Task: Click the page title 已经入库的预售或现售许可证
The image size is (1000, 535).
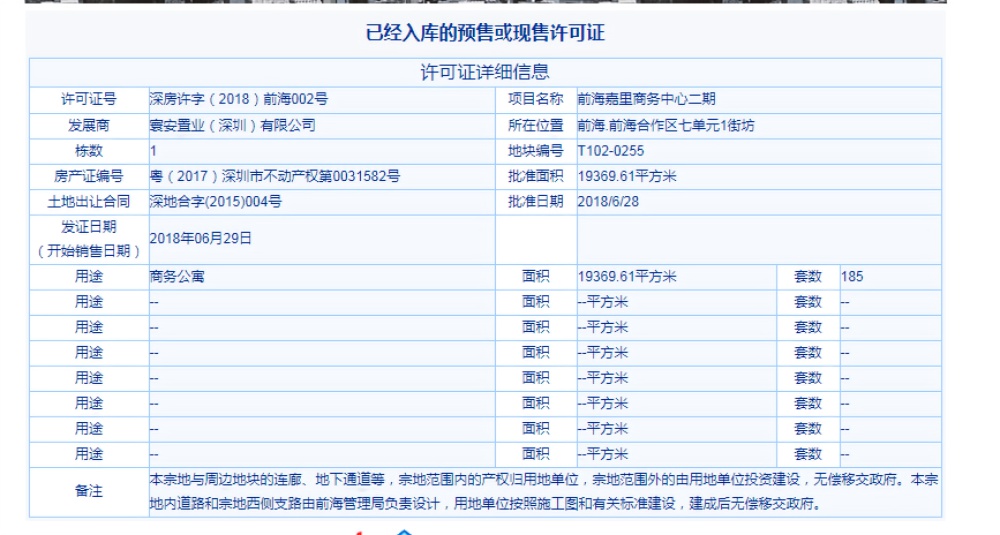Action: pos(485,33)
